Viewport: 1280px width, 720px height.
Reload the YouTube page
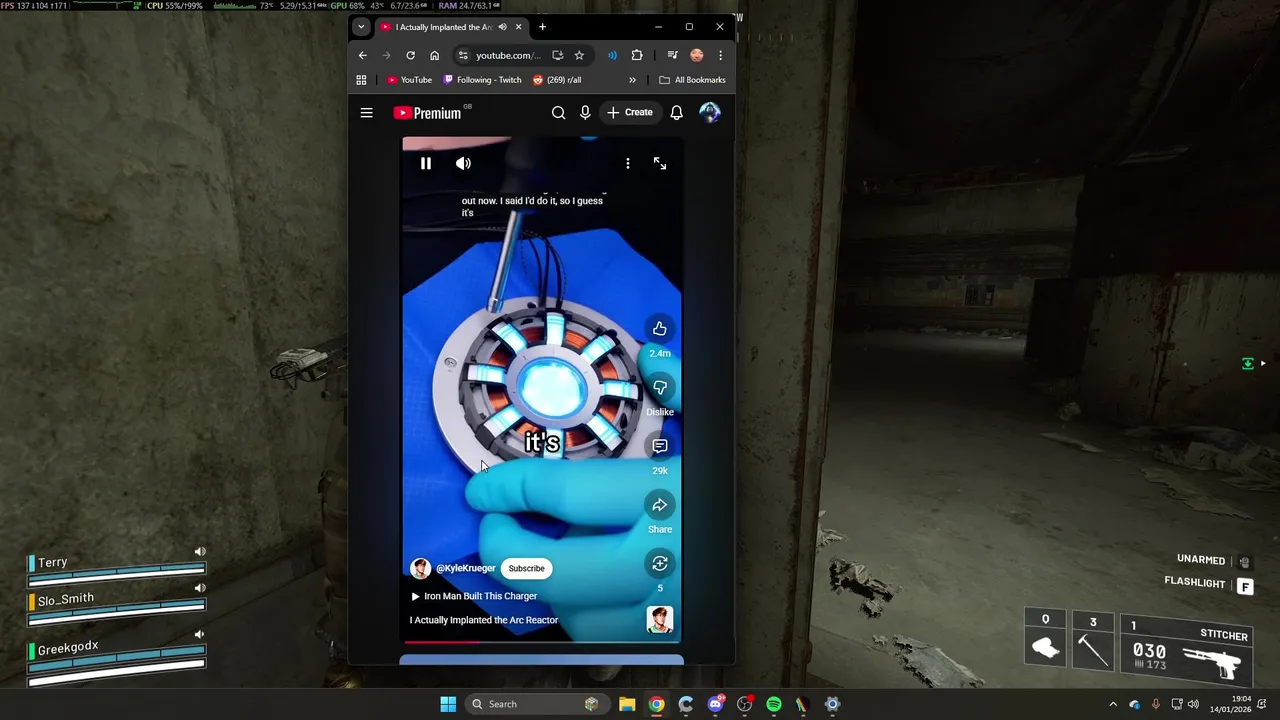[410, 55]
